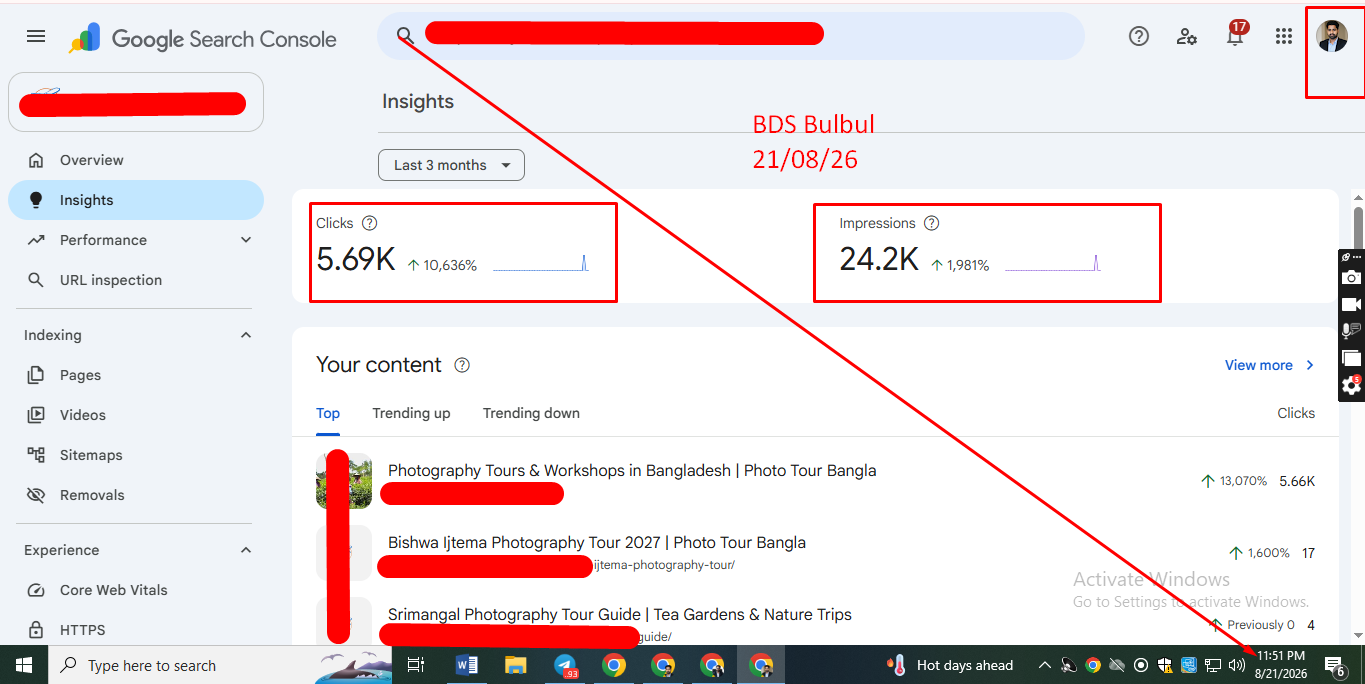Click the video record icon in side widget
This screenshot has width=1365, height=684.
point(1351,304)
